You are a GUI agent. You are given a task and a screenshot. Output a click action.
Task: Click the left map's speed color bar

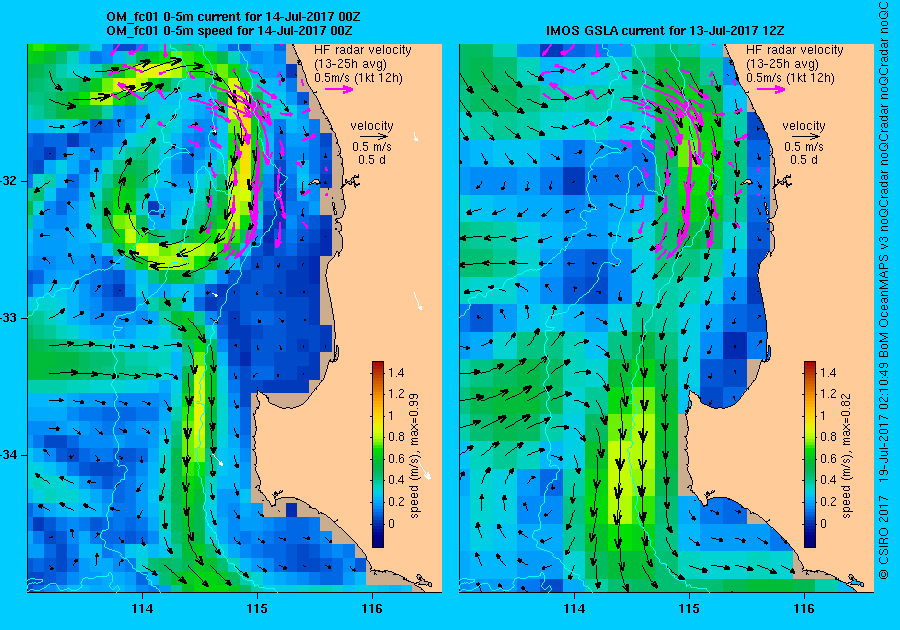pos(378,454)
